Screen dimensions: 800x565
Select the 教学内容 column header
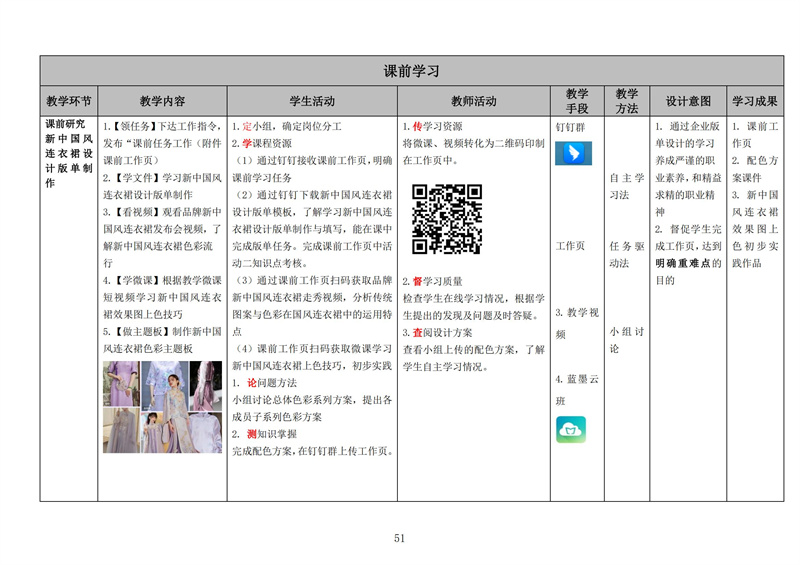162,101
